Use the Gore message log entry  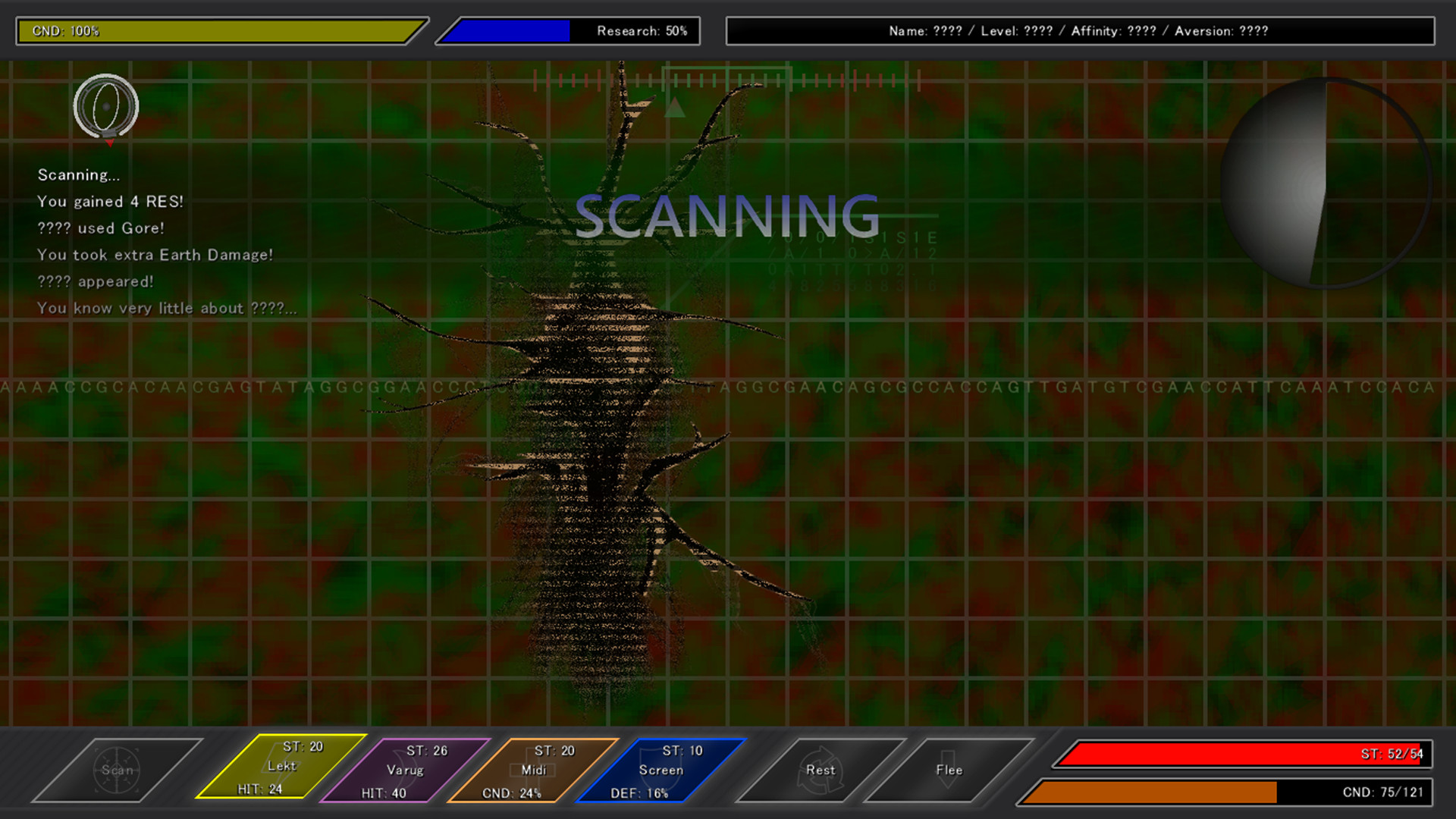(x=99, y=228)
